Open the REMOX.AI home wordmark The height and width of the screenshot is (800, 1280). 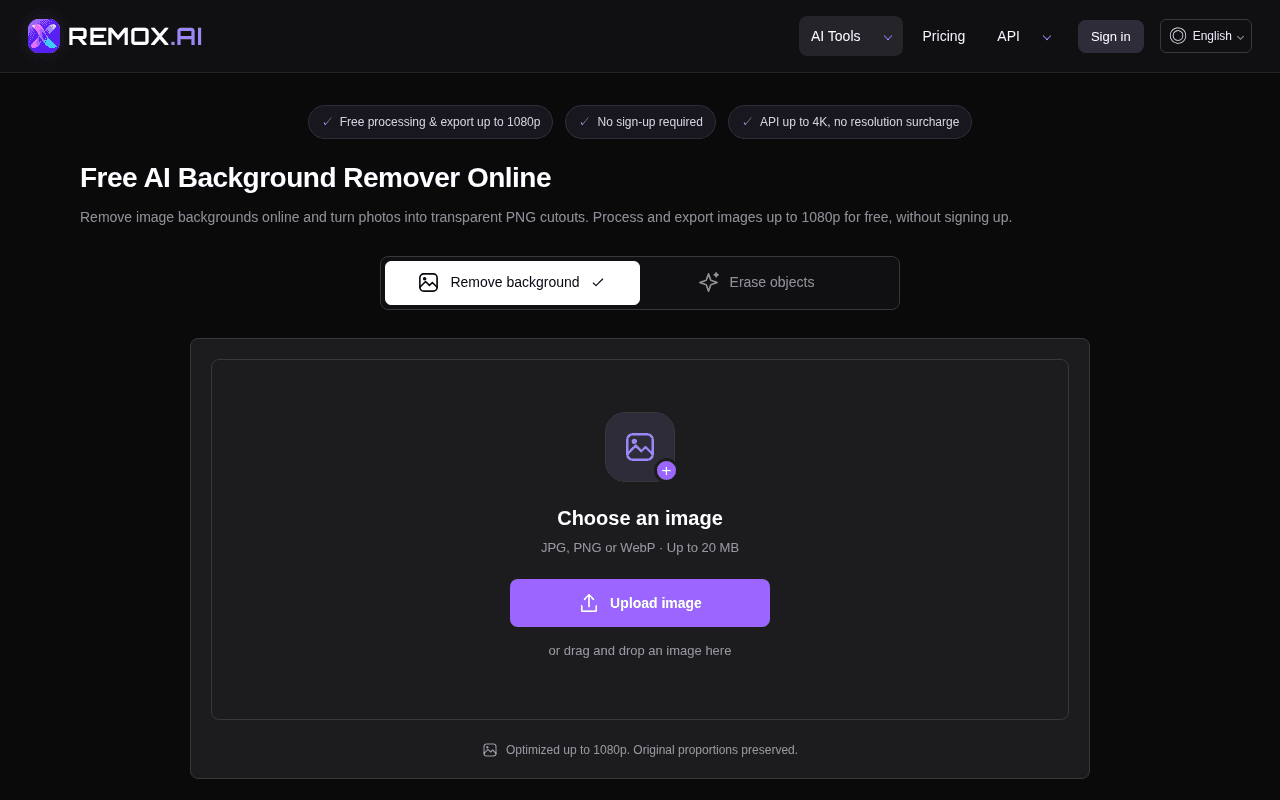pyautogui.click(x=135, y=36)
